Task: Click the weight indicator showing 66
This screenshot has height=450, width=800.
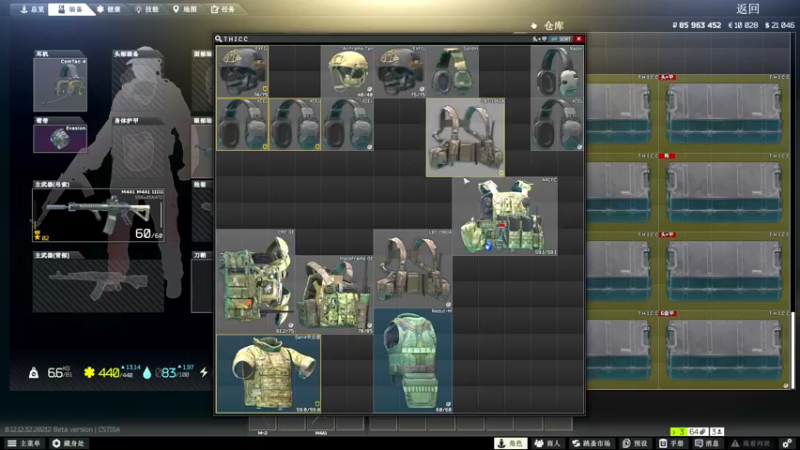Action: pyautogui.click(x=52, y=372)
